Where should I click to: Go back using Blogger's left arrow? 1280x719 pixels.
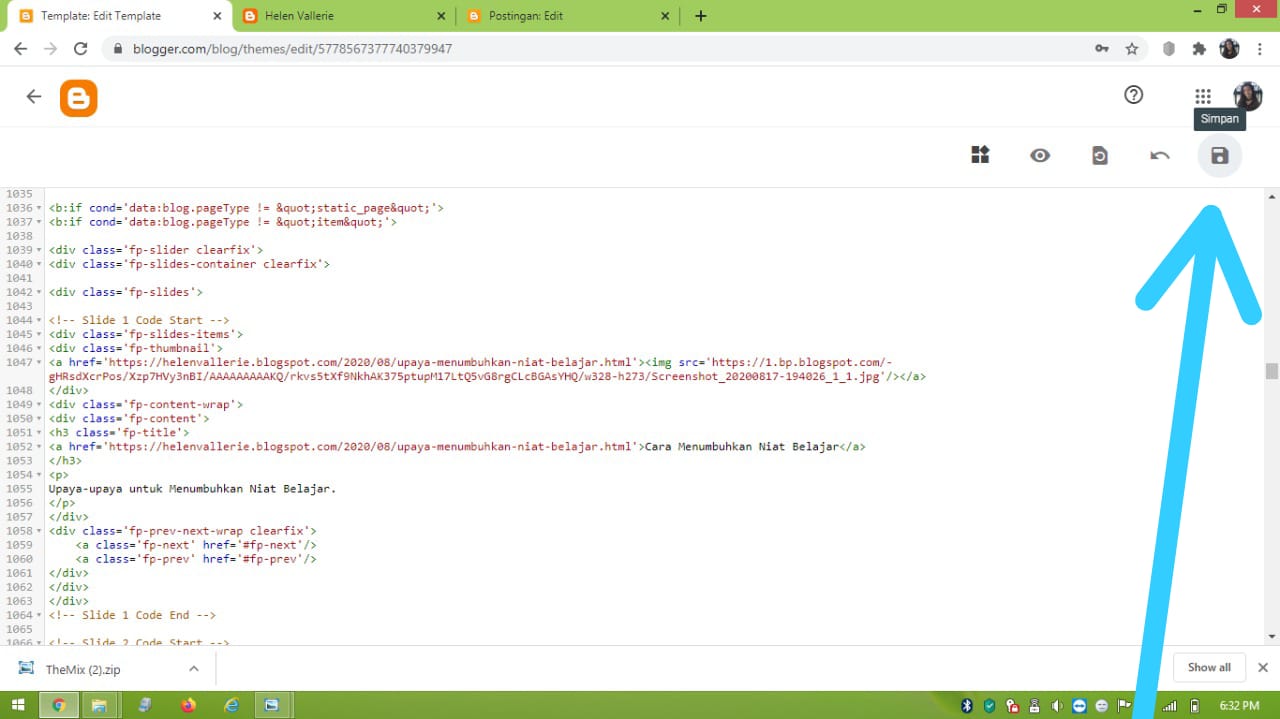34,96
